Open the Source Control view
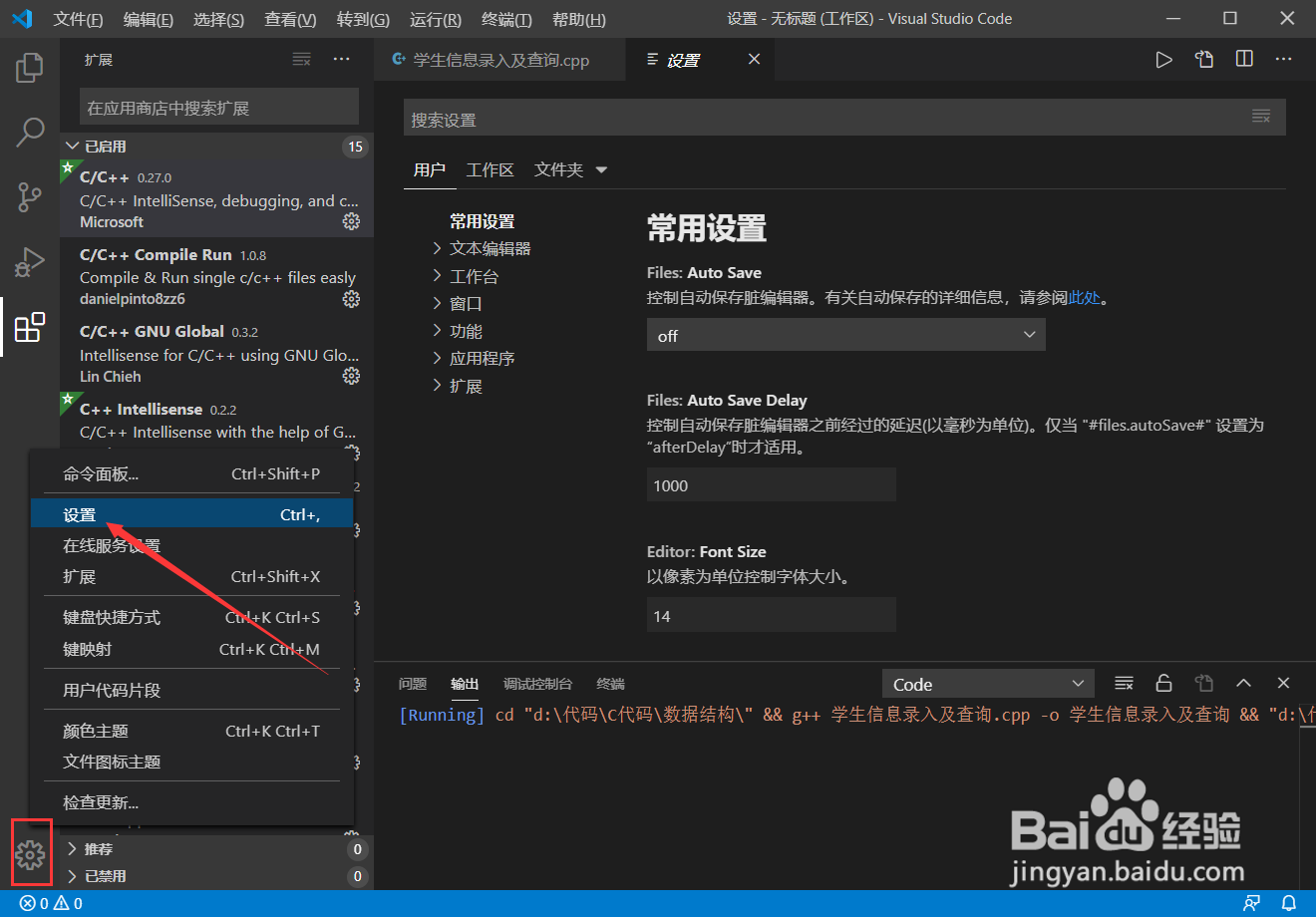The width and height of the screenshot is (1316, 917). point(30,196)
